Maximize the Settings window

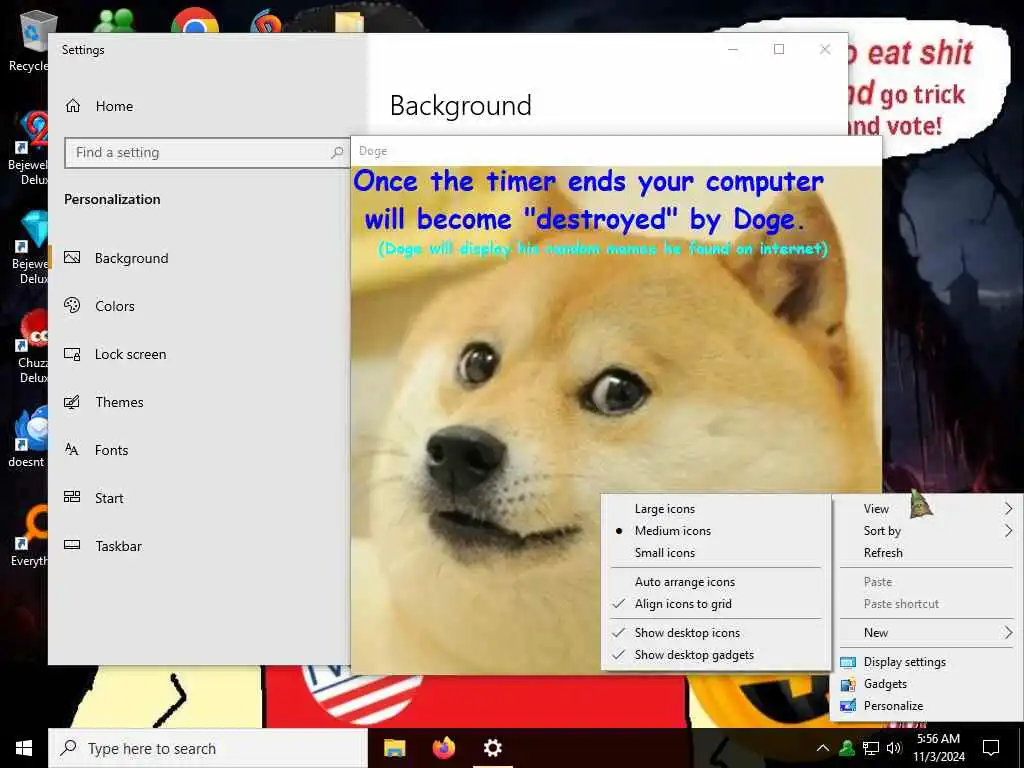tap(778, 50)
